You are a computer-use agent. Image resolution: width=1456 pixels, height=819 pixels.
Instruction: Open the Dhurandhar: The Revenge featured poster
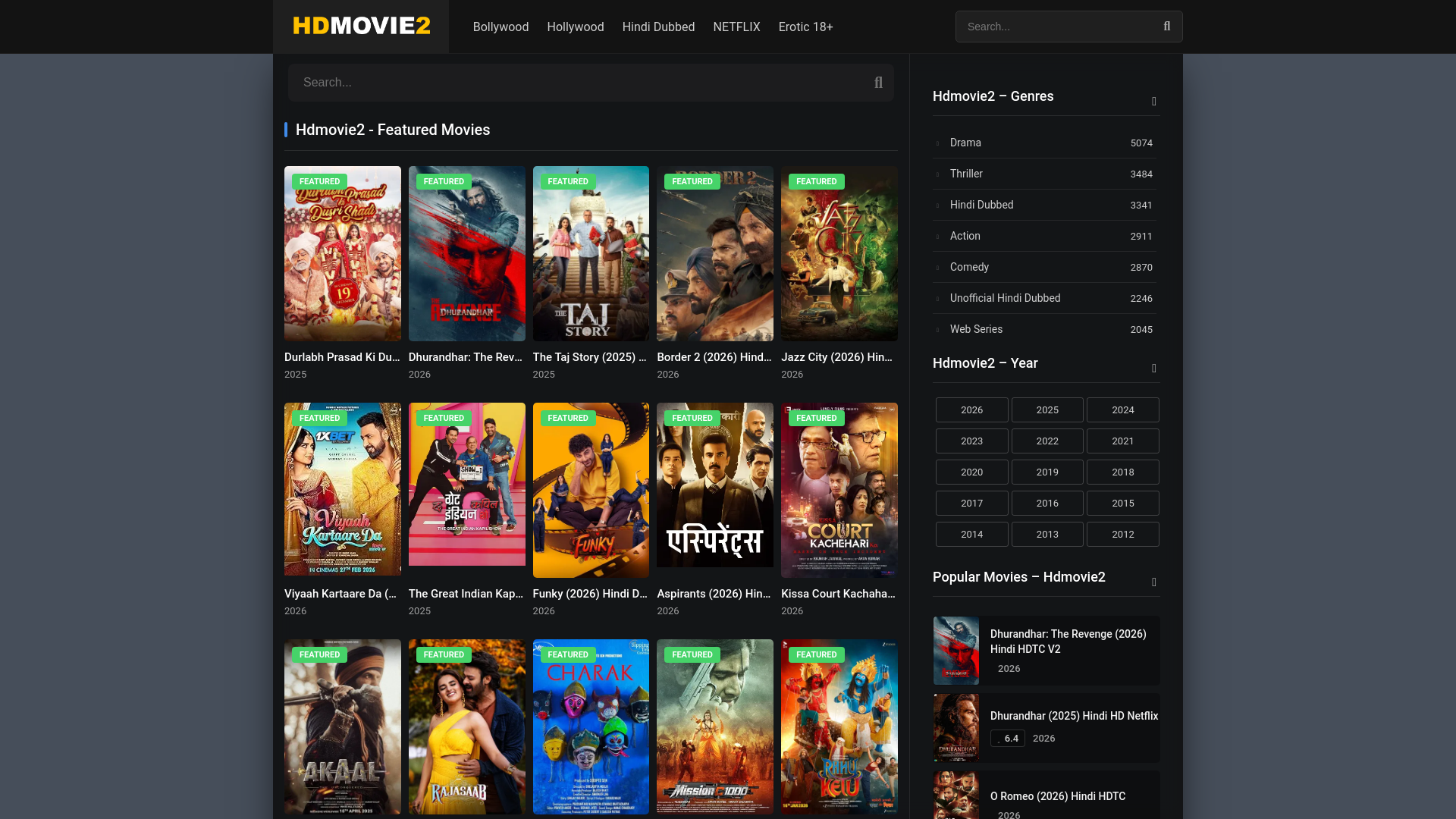(x=467, y=253)
